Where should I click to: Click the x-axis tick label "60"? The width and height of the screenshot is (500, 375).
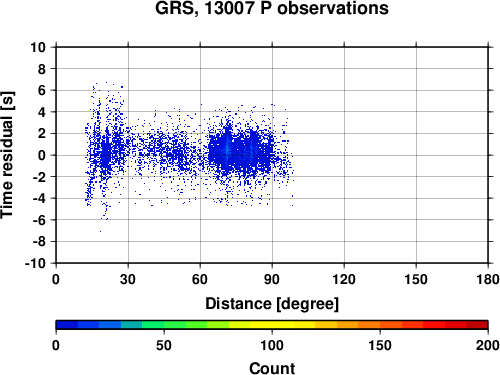(200, 279)
